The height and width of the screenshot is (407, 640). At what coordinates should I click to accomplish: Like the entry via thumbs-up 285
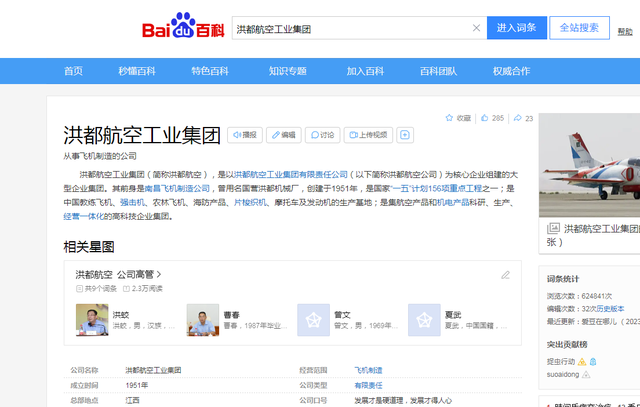click(x=492, y=118)
